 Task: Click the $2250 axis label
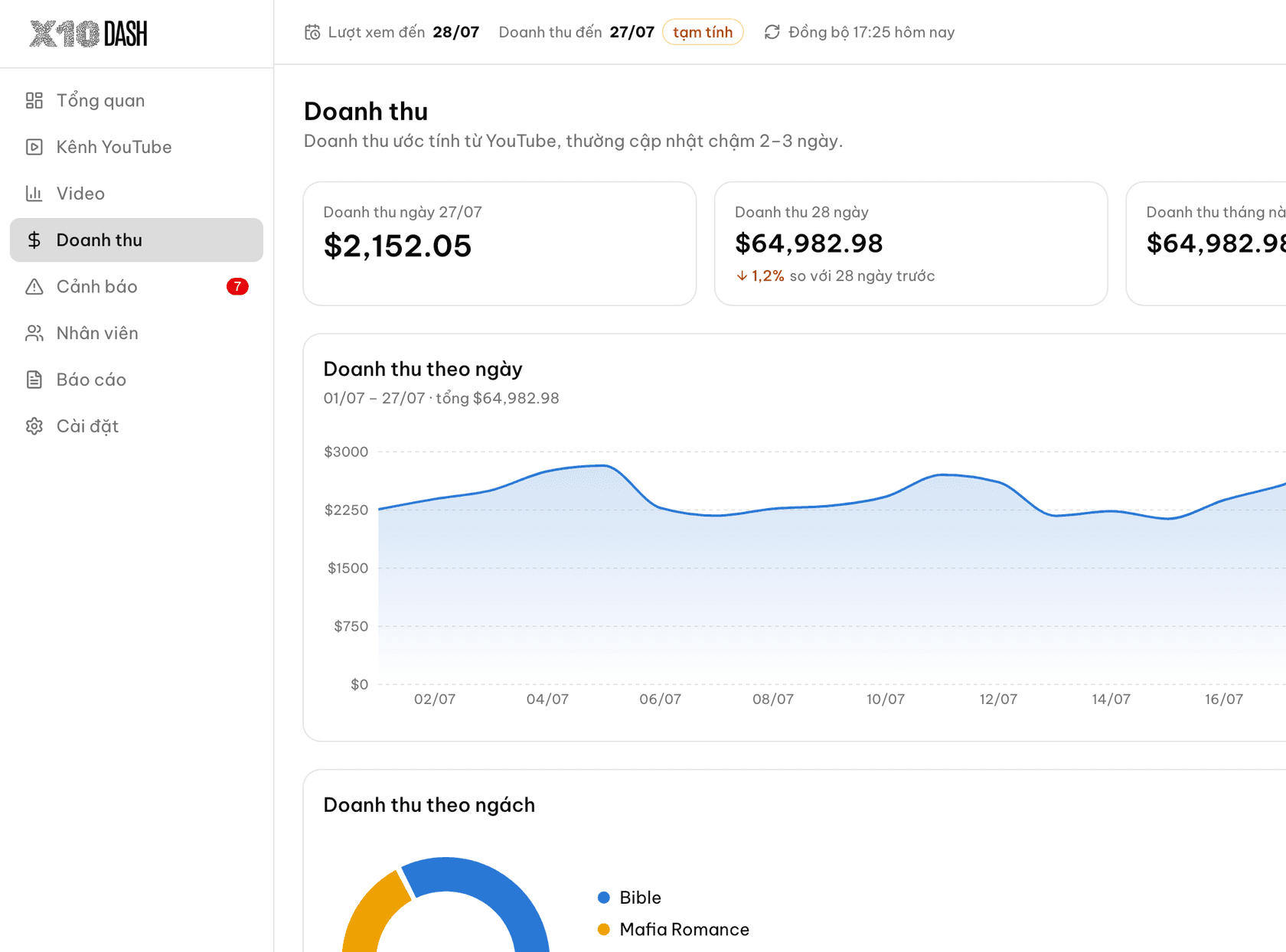click(x=346, y=510)
